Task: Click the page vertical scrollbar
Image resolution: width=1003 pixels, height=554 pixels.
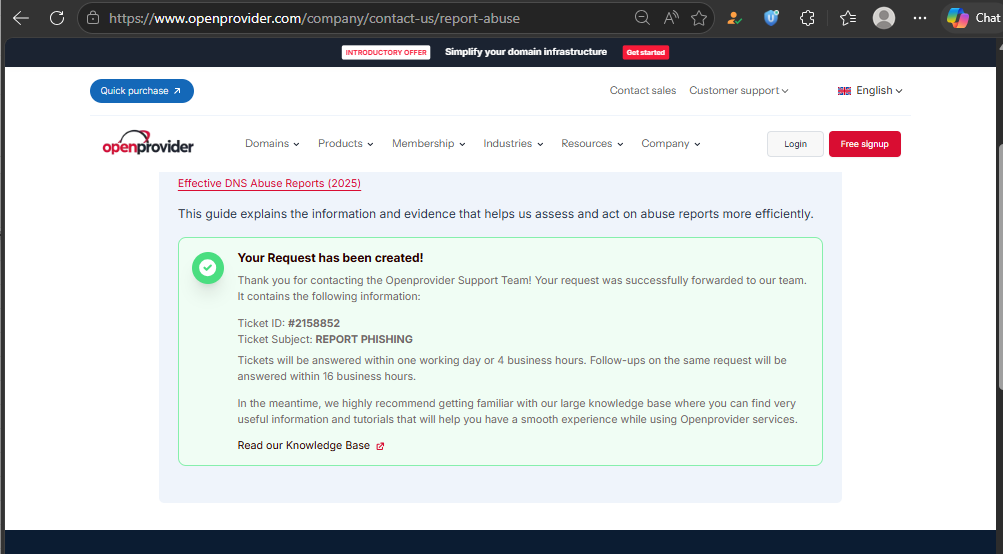Action: (1000, 269)
